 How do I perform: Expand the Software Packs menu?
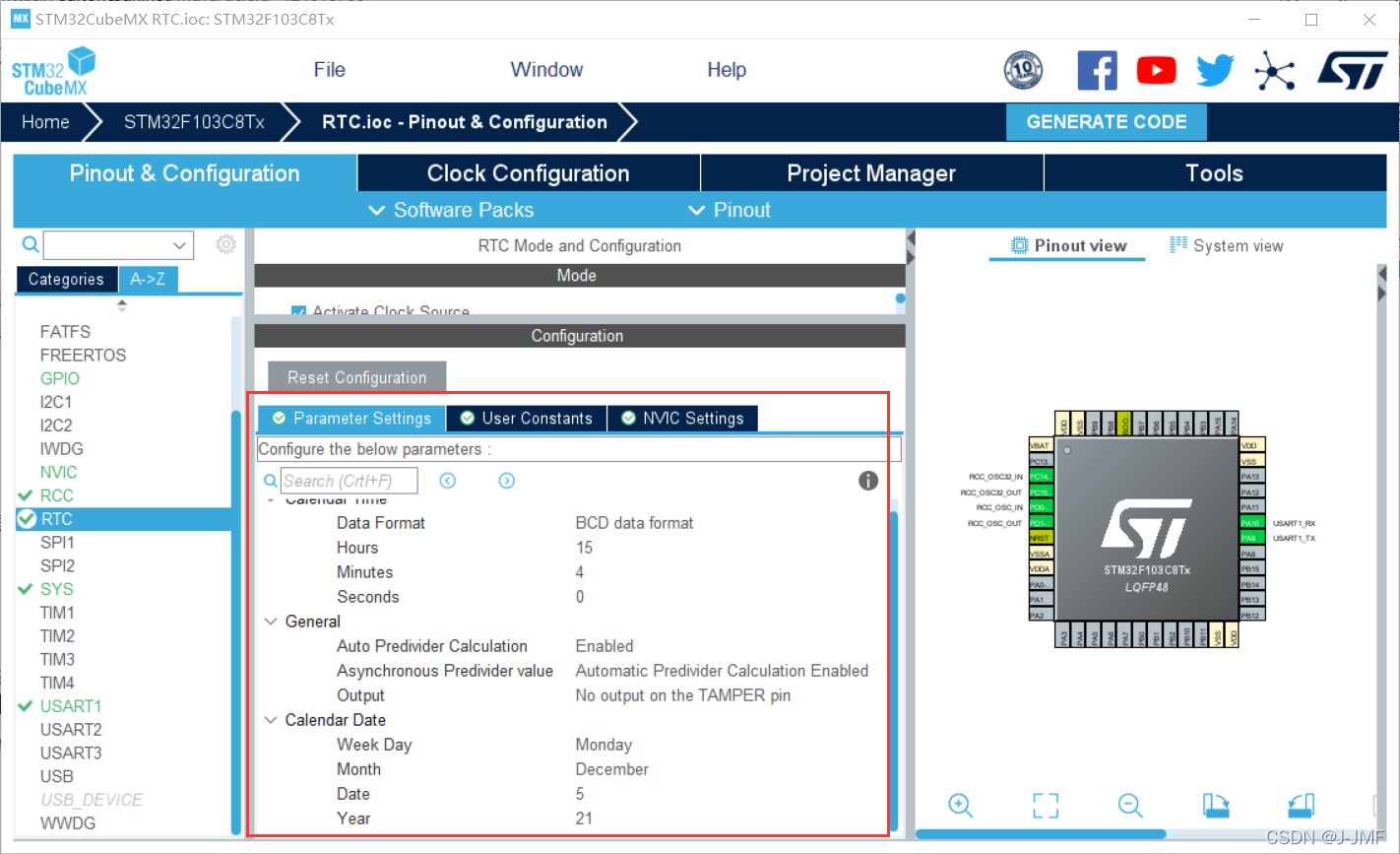(x=450, y=210)
